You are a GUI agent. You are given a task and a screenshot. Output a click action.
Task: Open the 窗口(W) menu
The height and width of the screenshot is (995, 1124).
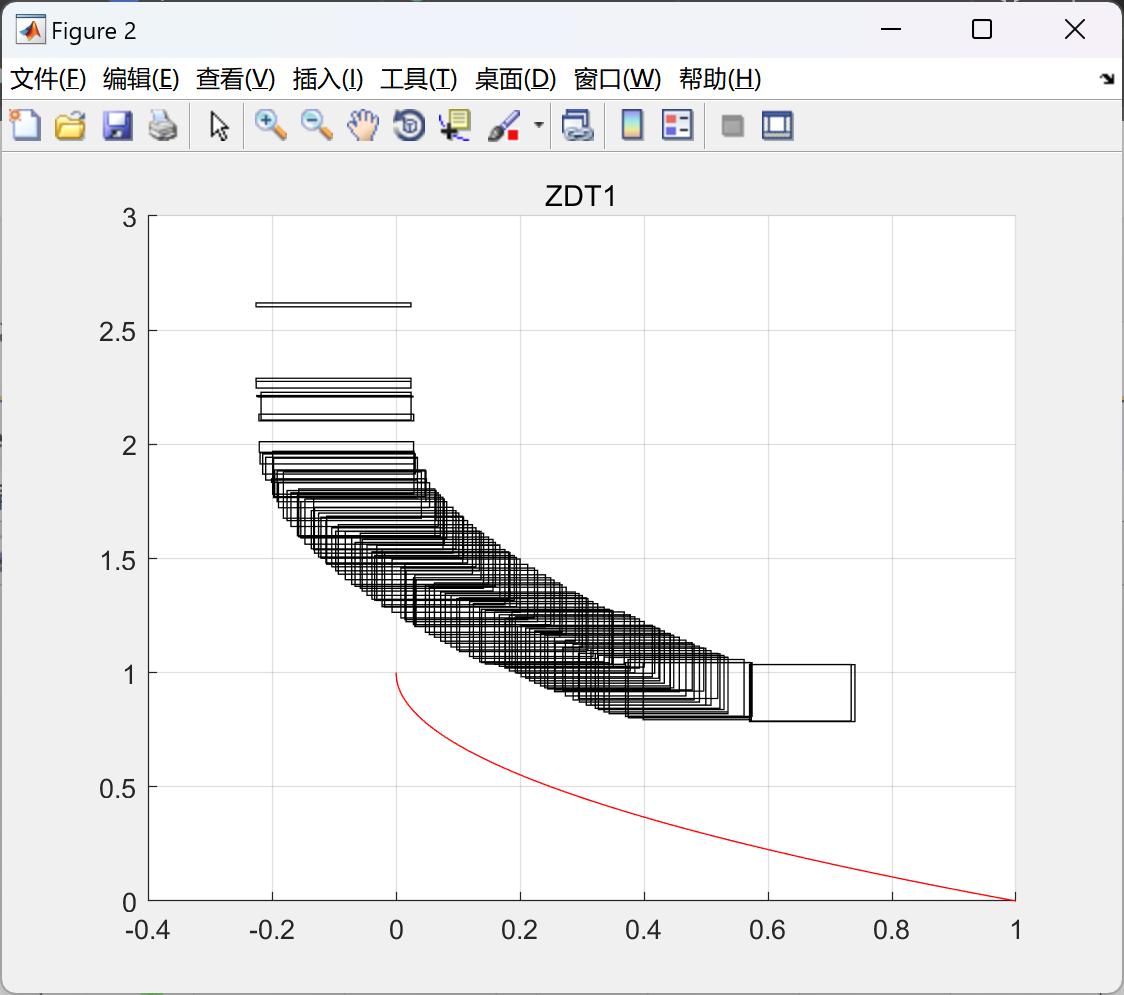pos(617,79)
